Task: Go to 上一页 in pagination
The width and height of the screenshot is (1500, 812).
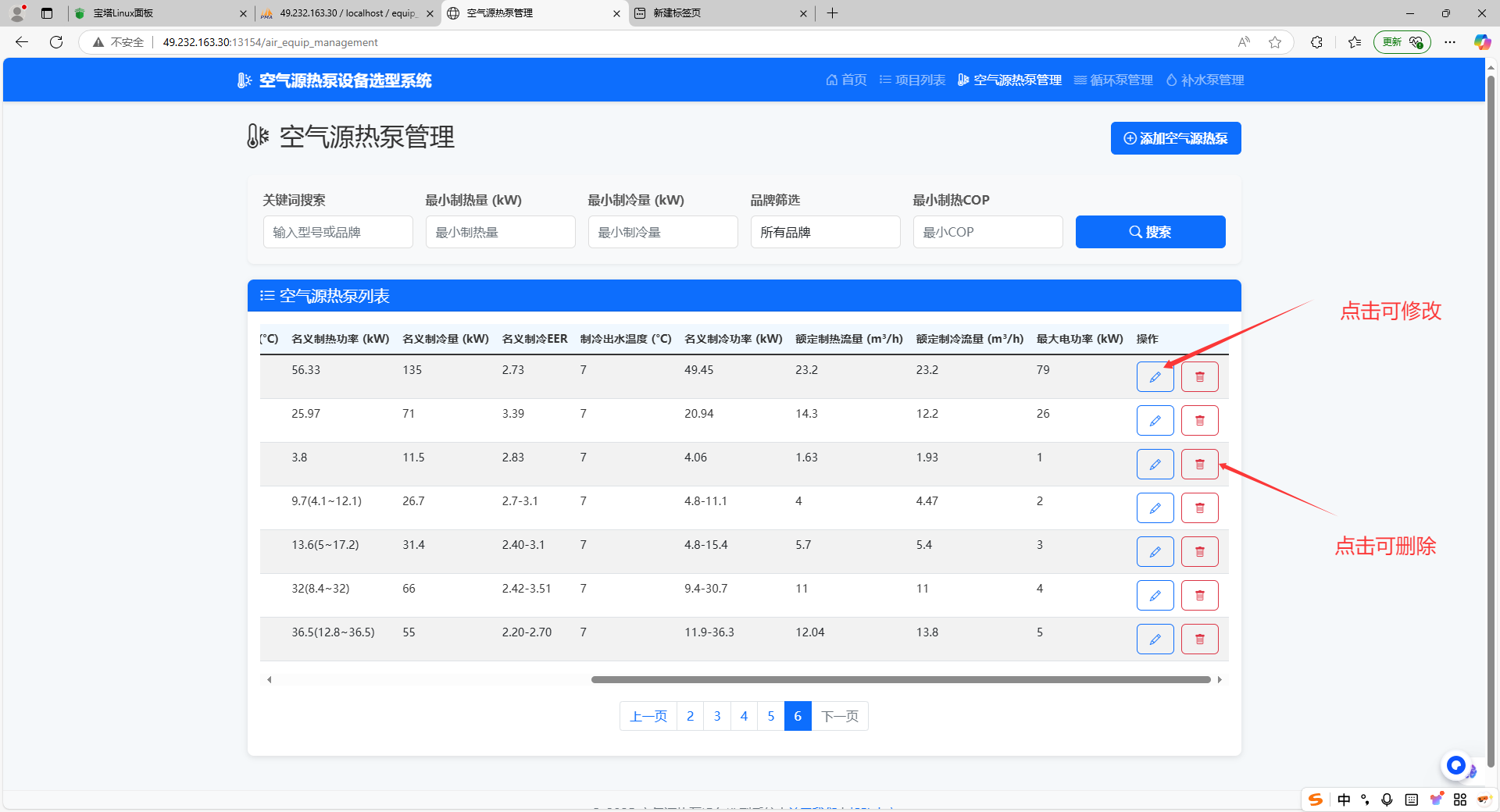Action: click(x=648, y=716)
